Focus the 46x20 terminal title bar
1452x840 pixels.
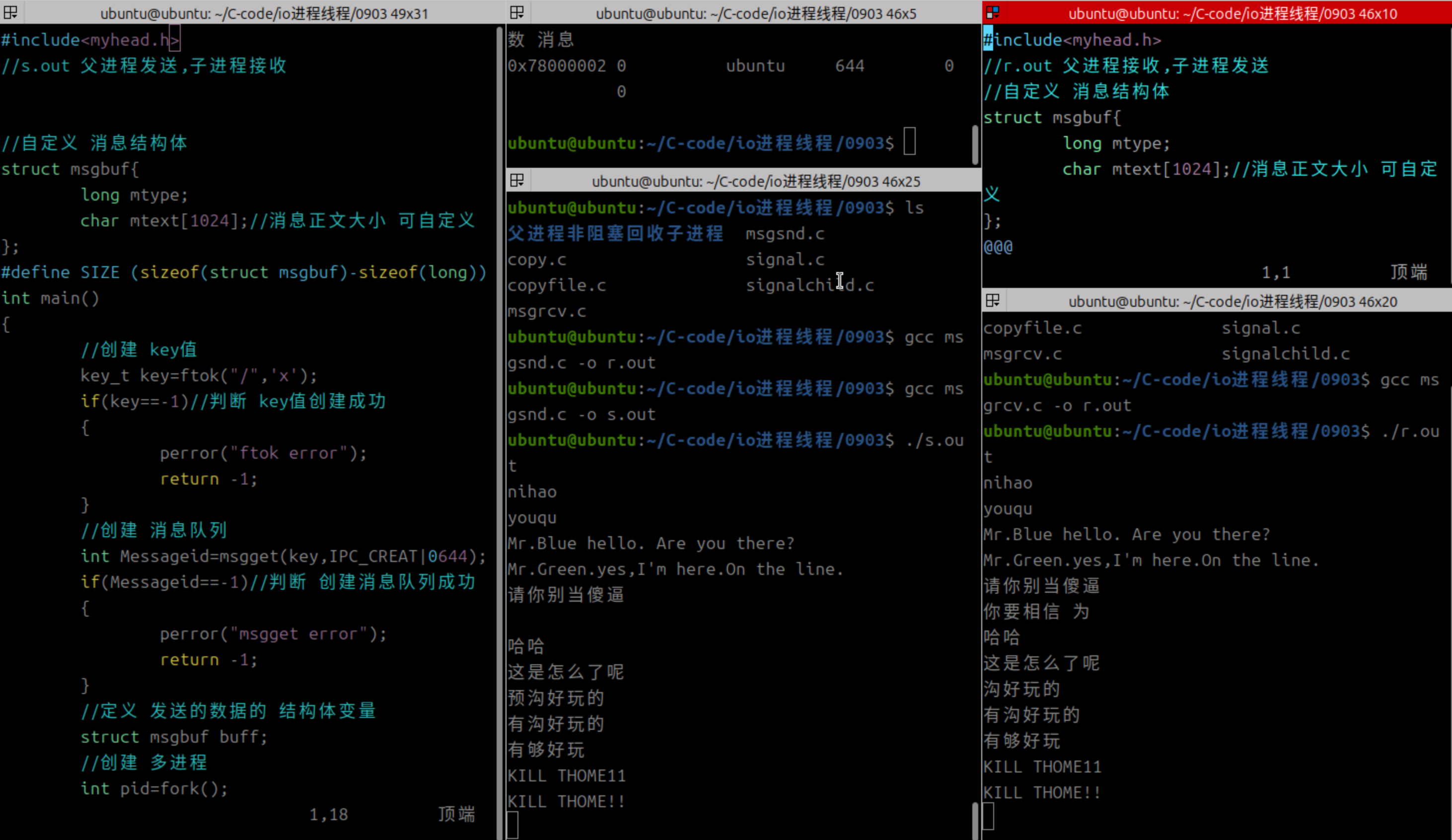click(1233, 301)
